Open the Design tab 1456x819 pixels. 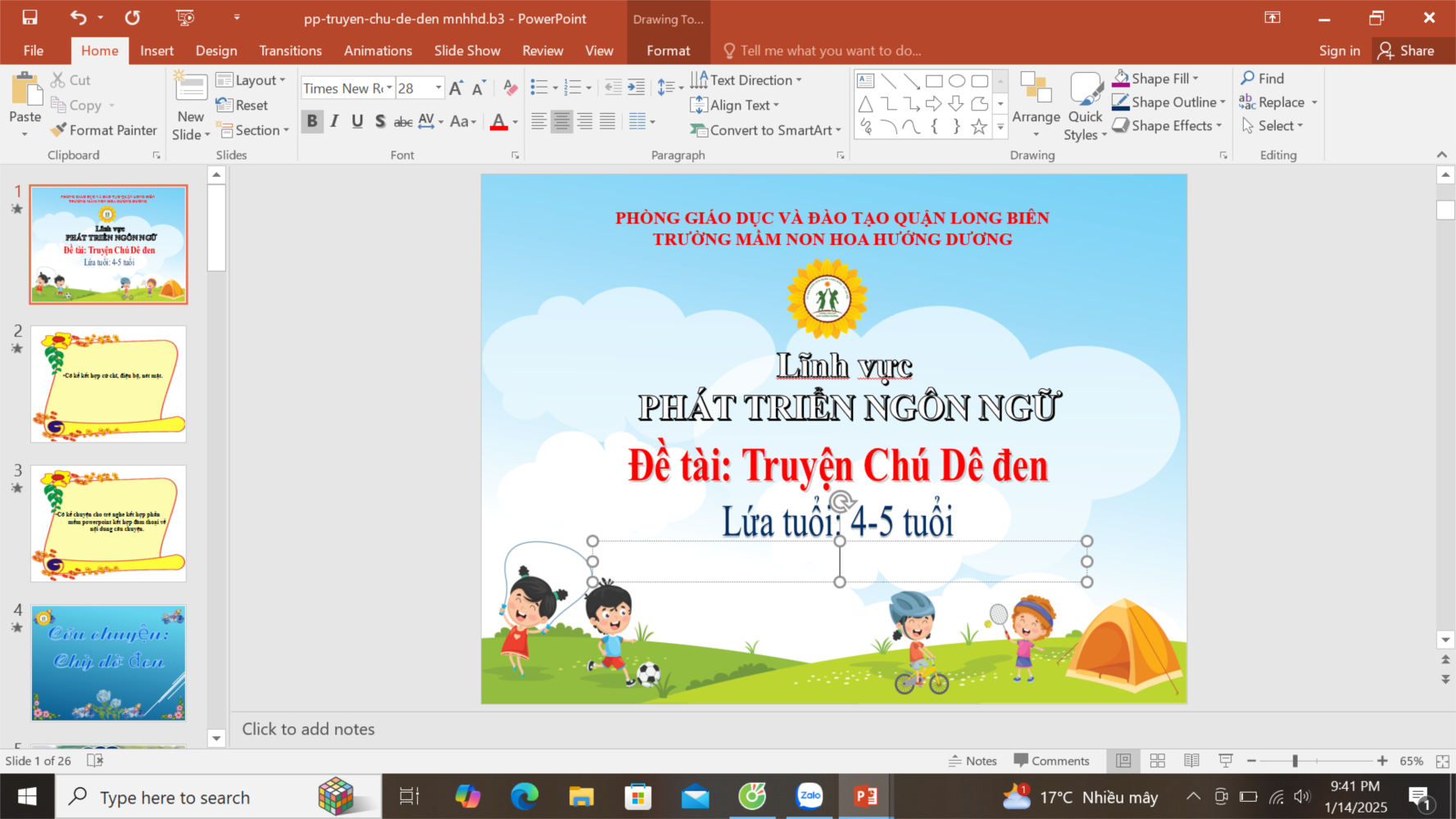coord(216,51)
